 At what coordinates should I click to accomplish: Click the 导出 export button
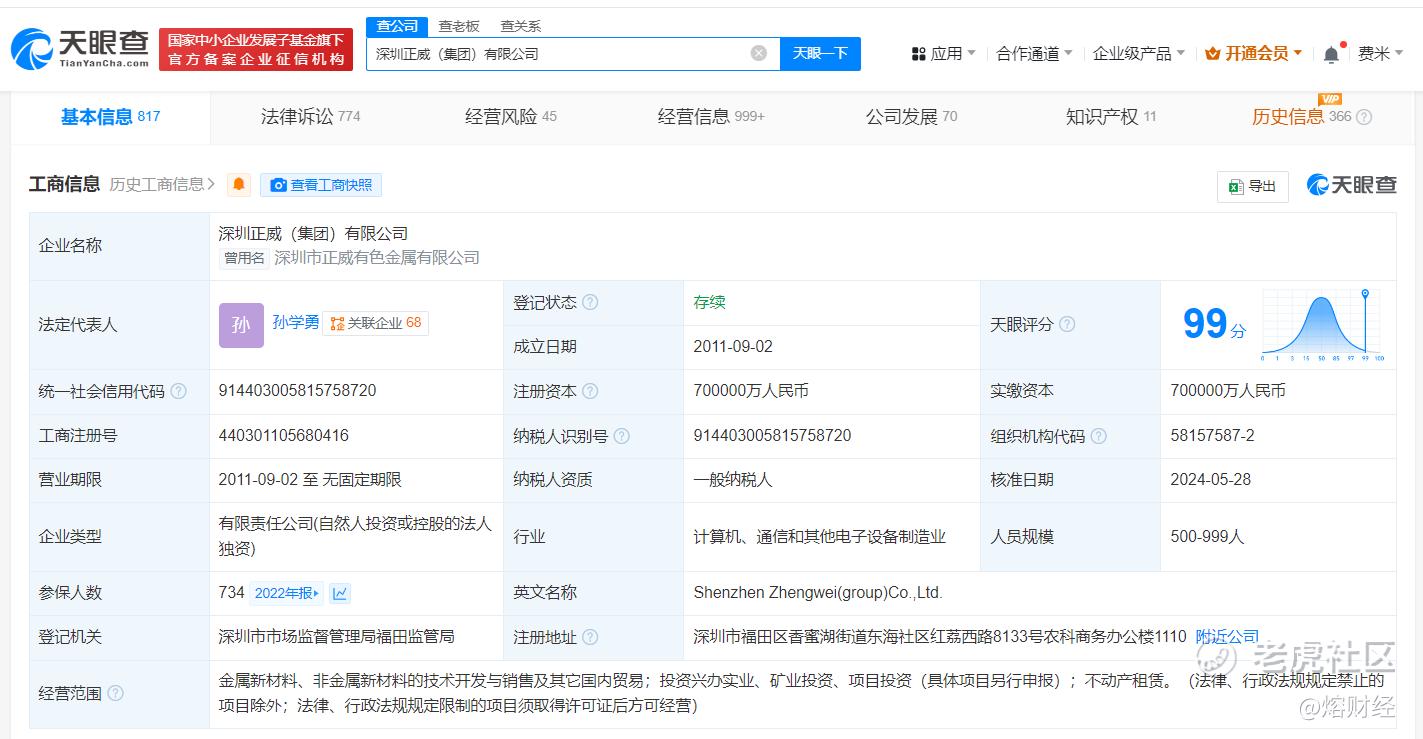1252,186
